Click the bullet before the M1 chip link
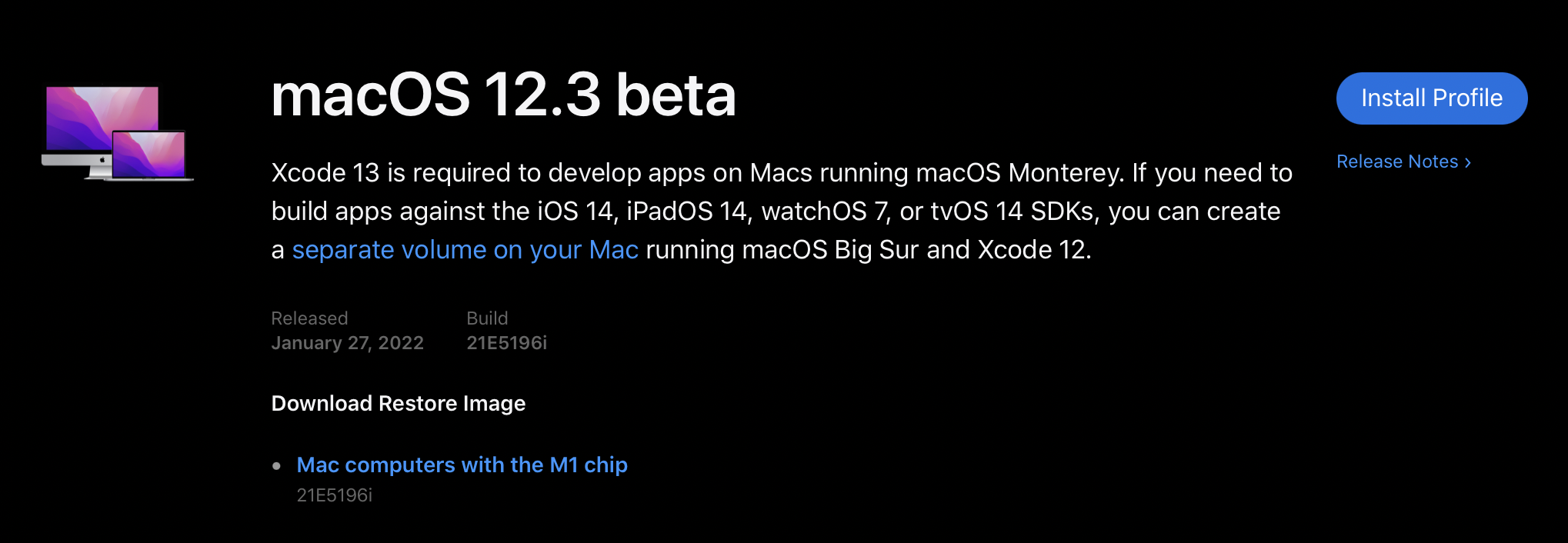 [277, 466]
